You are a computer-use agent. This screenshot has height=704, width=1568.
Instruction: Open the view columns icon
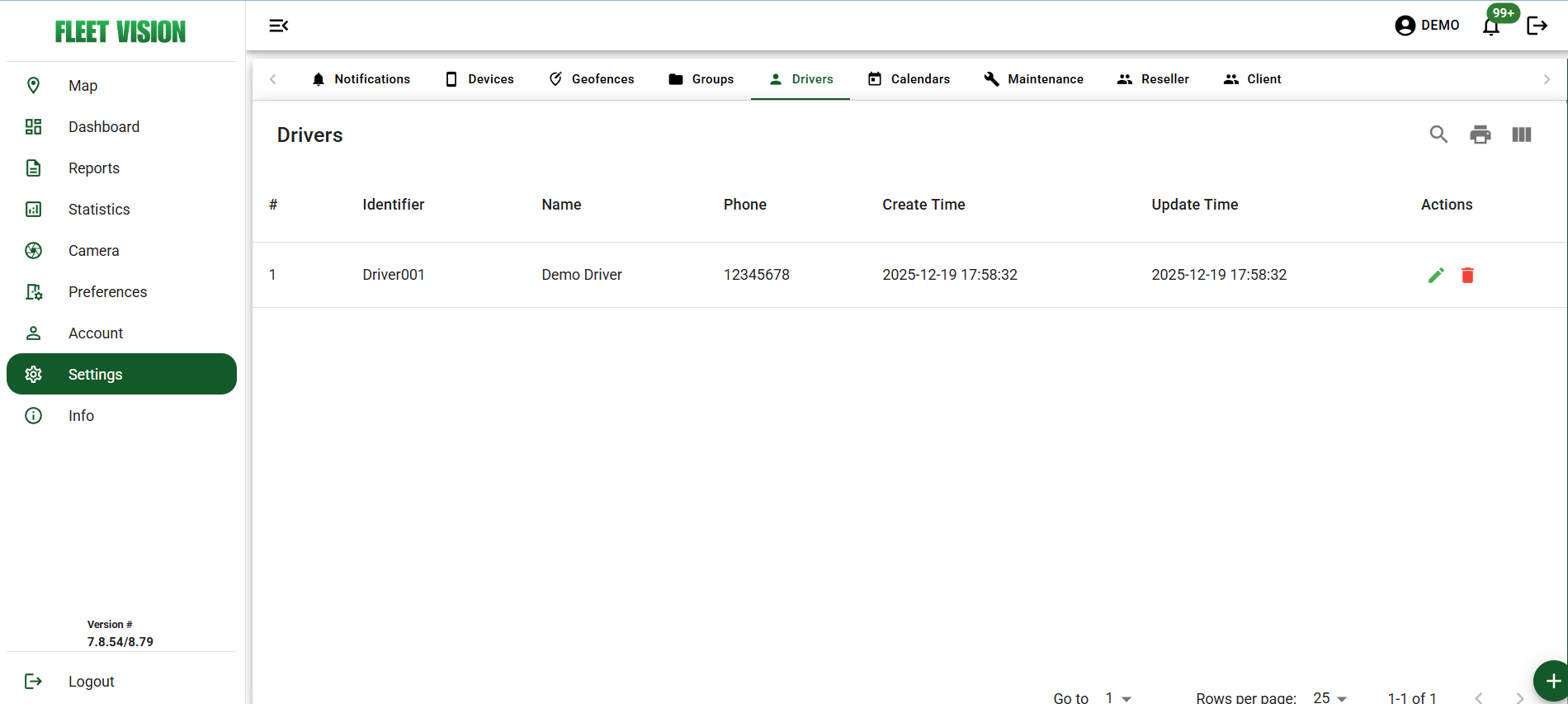[1521, 135]
